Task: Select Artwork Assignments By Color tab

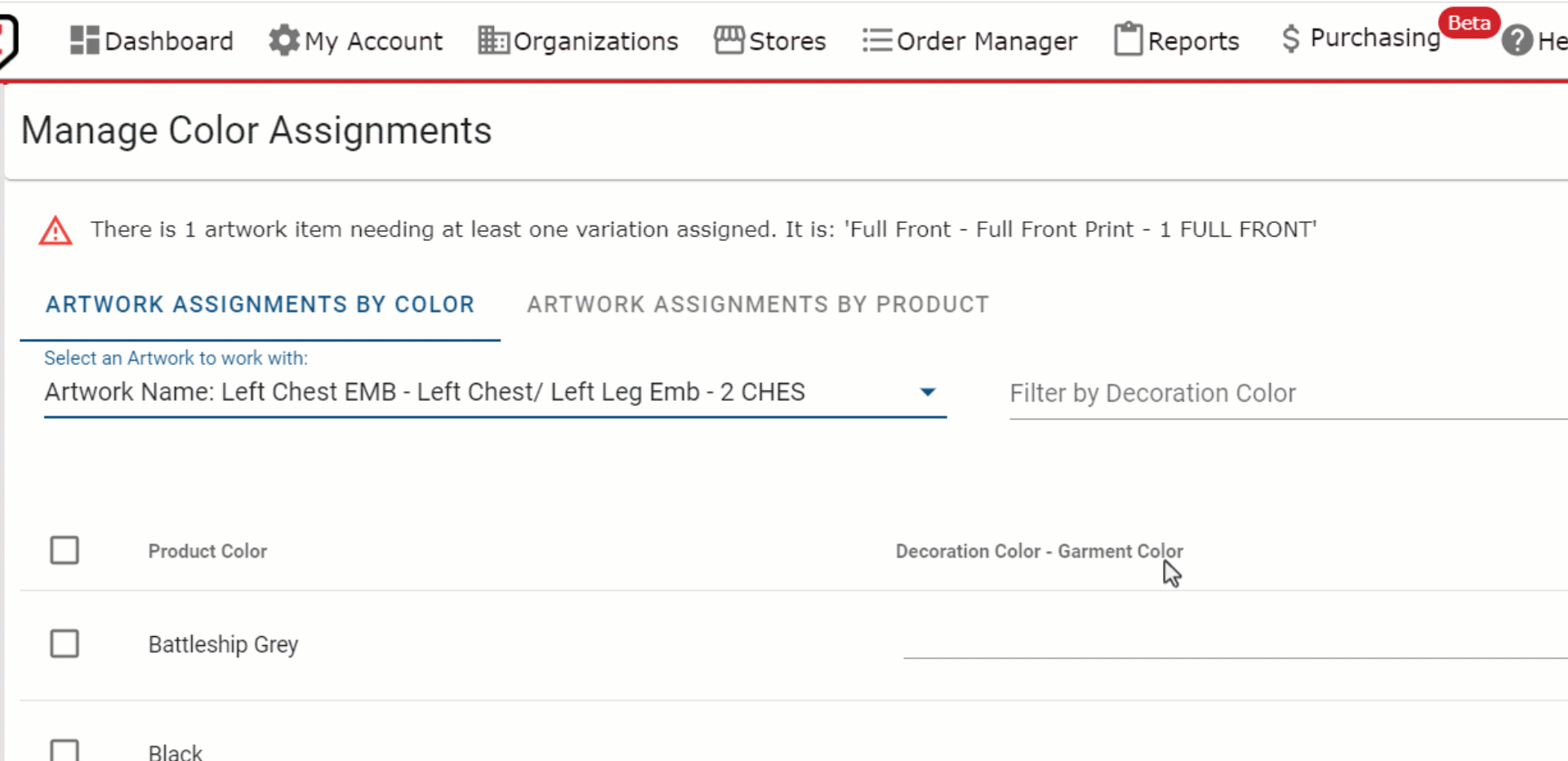Action: pyautogui.click(x=260, y=305)
